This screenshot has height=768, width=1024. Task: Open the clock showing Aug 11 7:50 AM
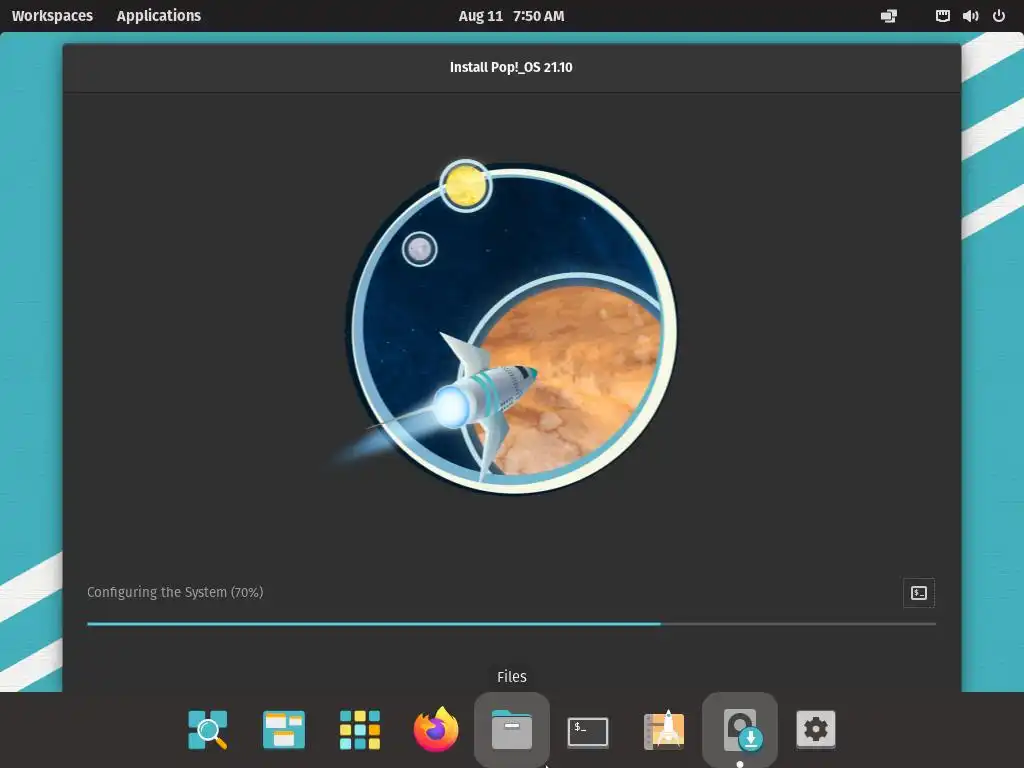511,16
